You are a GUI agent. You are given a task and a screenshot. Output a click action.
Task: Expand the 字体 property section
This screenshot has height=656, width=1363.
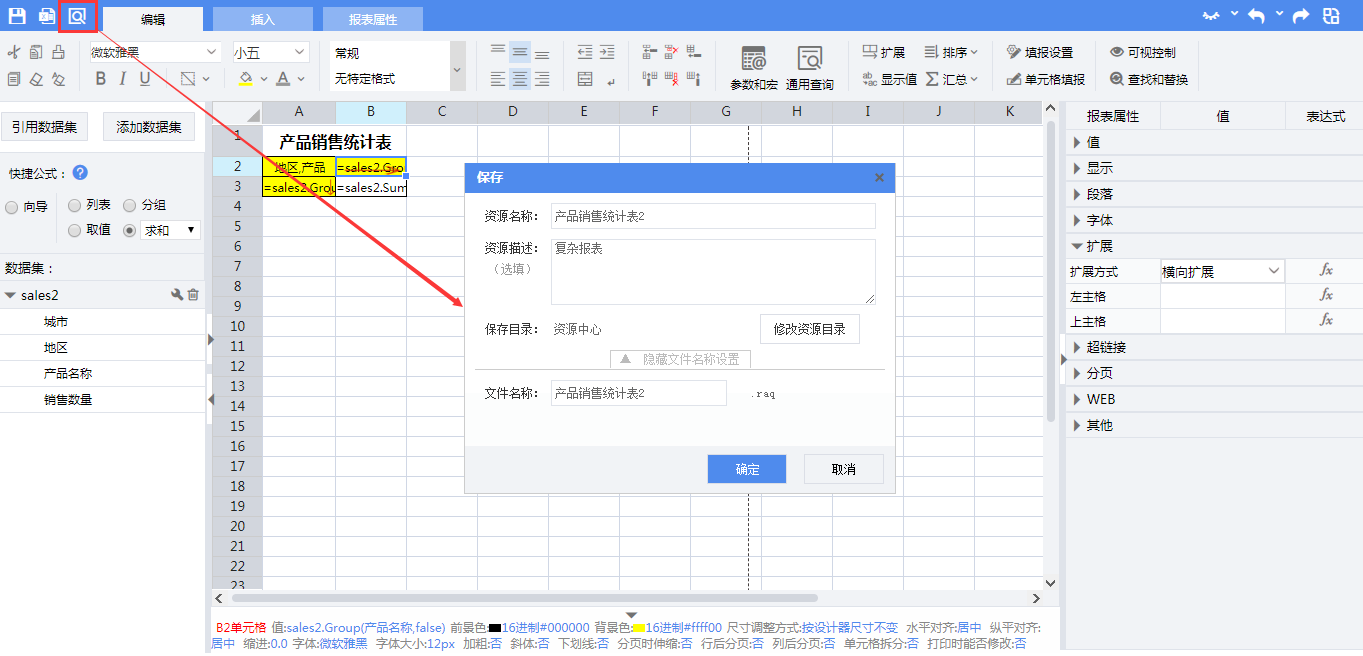click(x=1100, y=220)
